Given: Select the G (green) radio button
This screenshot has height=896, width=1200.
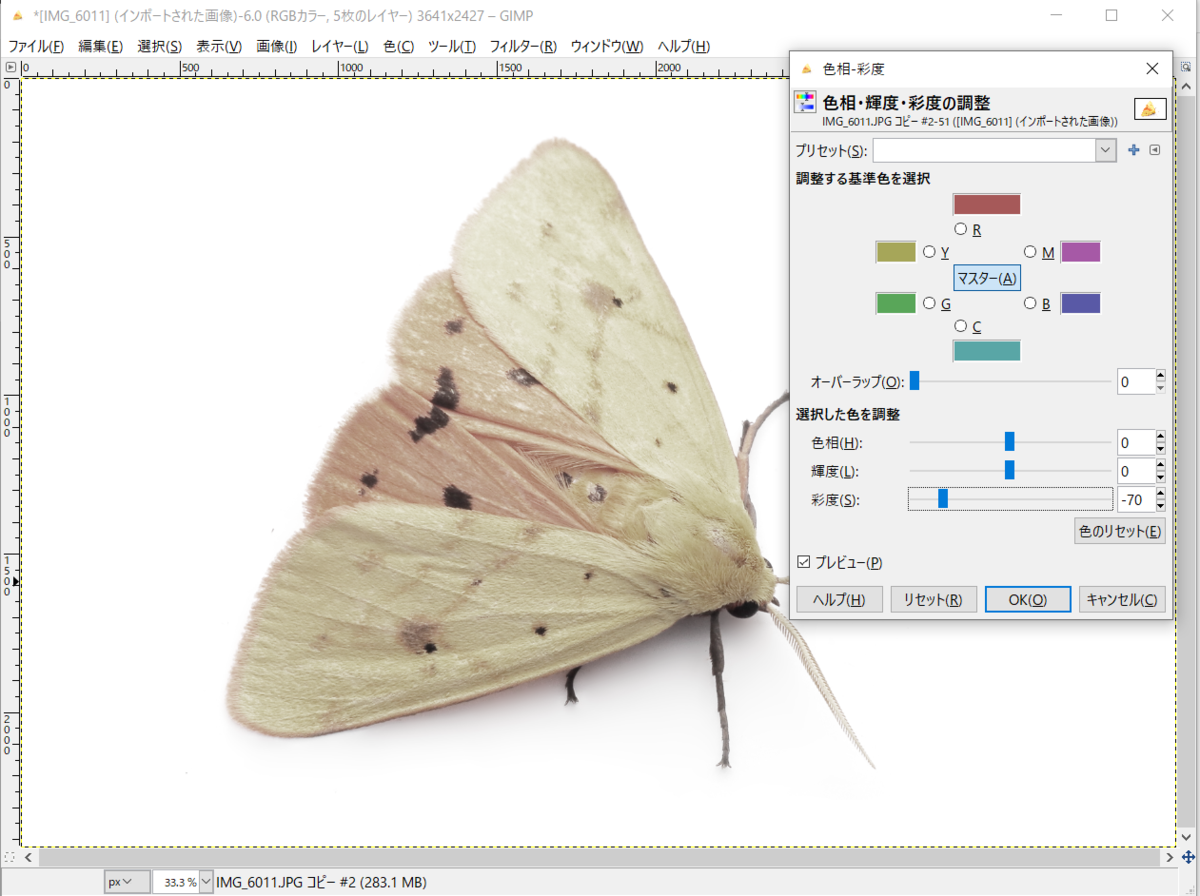Looking at the screenshot, I should 929,303.
